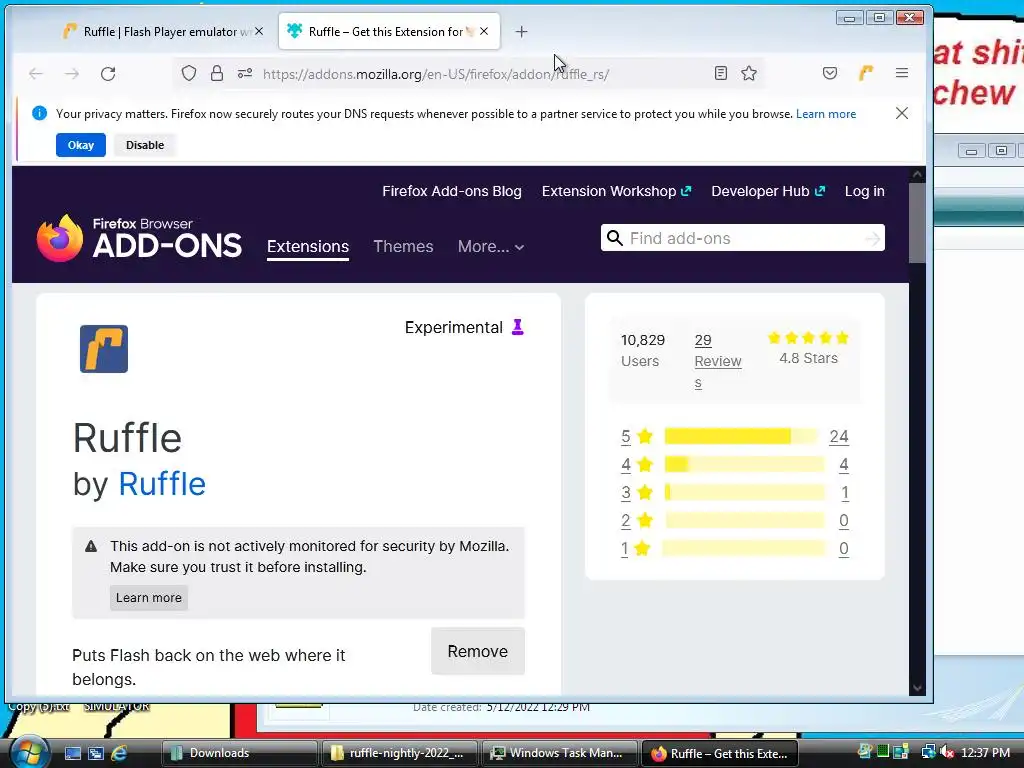
Task: Open the 29 Reviews link
Action: click(x=717, y=361)
